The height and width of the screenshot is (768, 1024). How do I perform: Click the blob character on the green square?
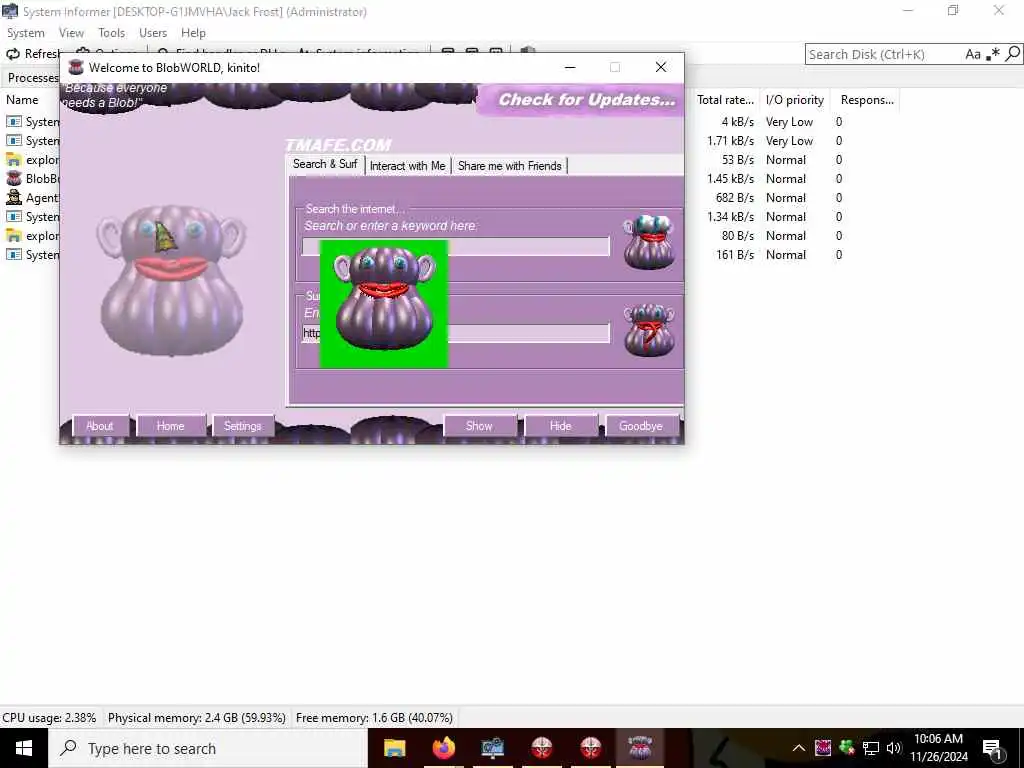tap(384, 298)
